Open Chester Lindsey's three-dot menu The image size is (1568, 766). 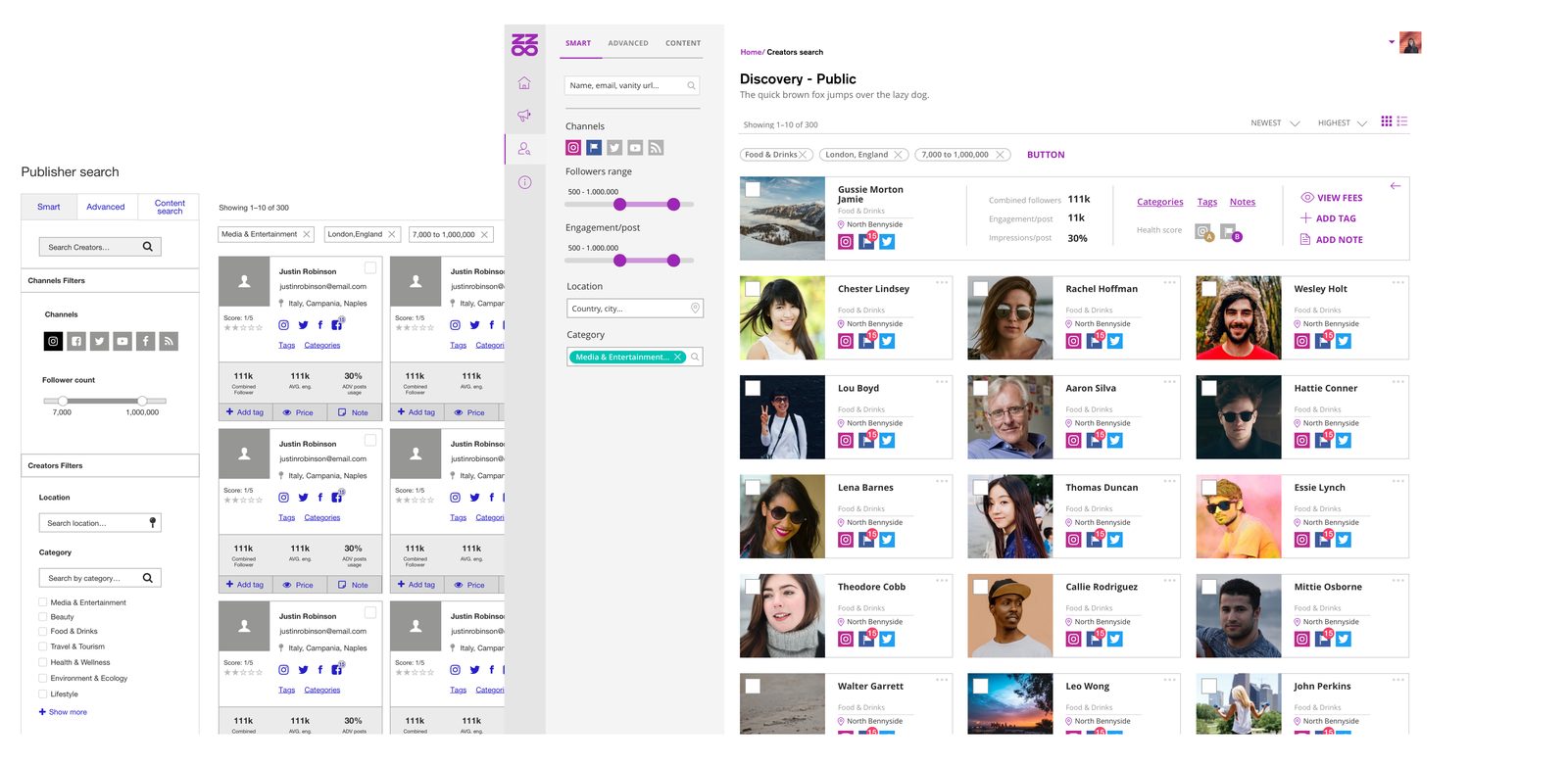(x=942, y=282)
